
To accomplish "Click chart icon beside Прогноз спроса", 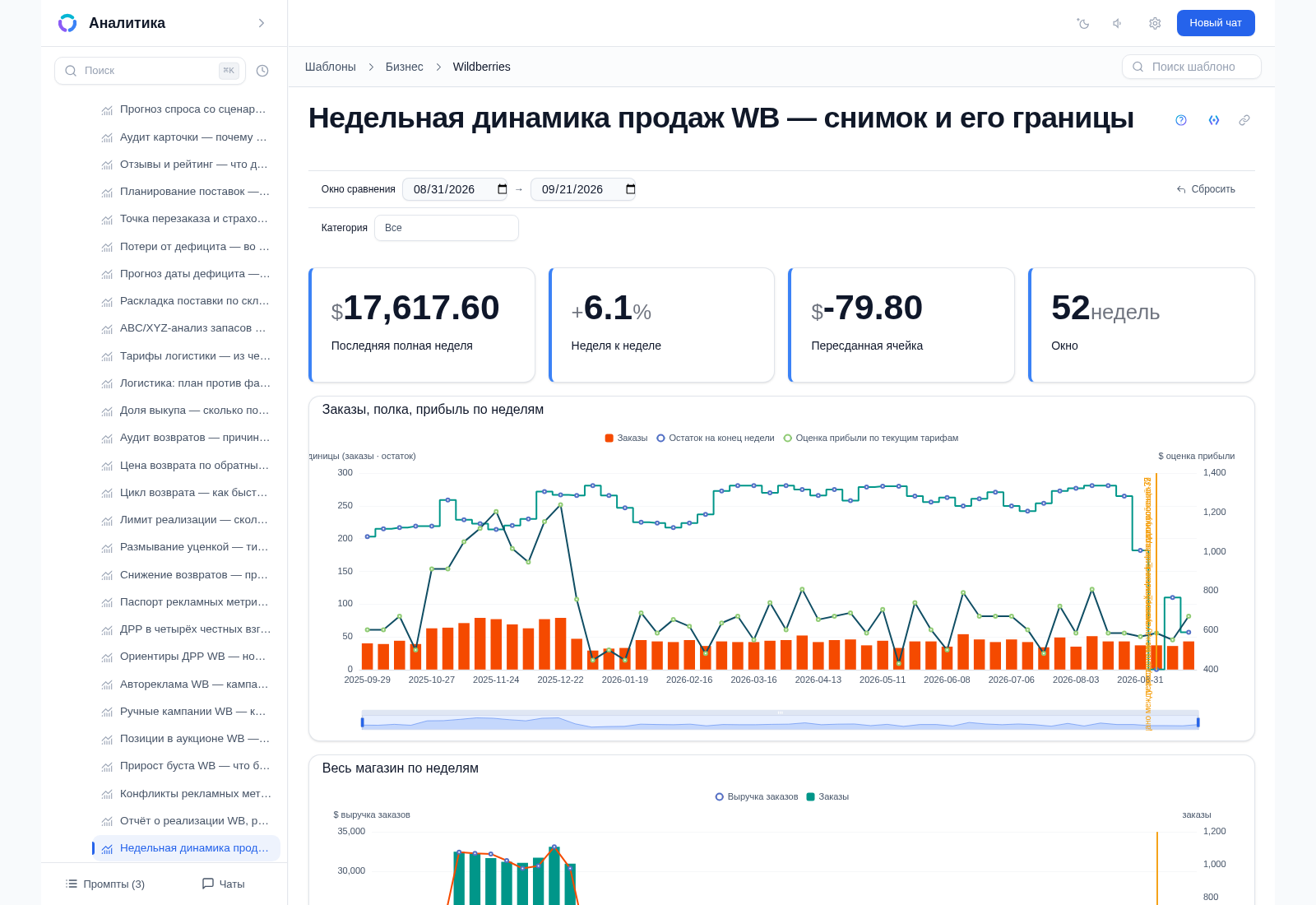I will pos(107,110).
